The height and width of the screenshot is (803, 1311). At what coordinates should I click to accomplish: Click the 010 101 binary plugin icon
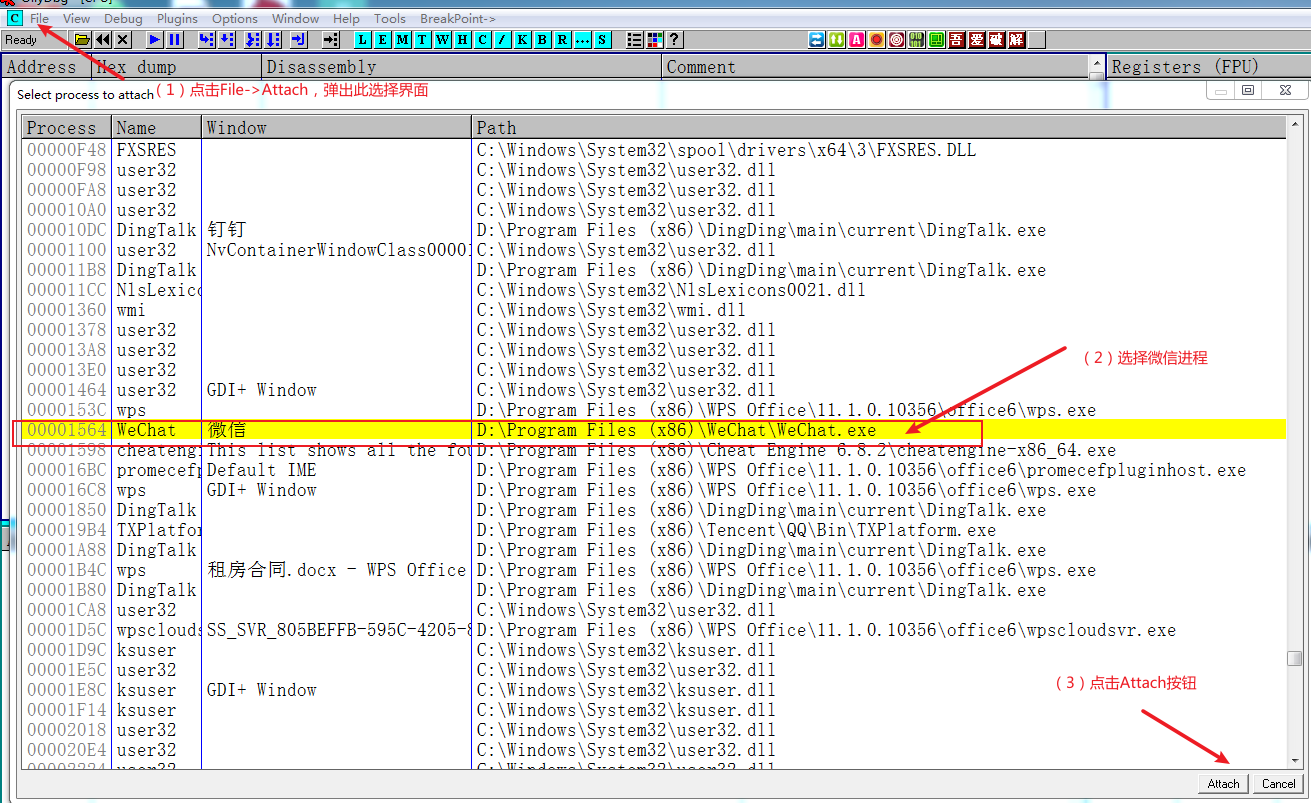pyautogui.click(x=916, y=40)
